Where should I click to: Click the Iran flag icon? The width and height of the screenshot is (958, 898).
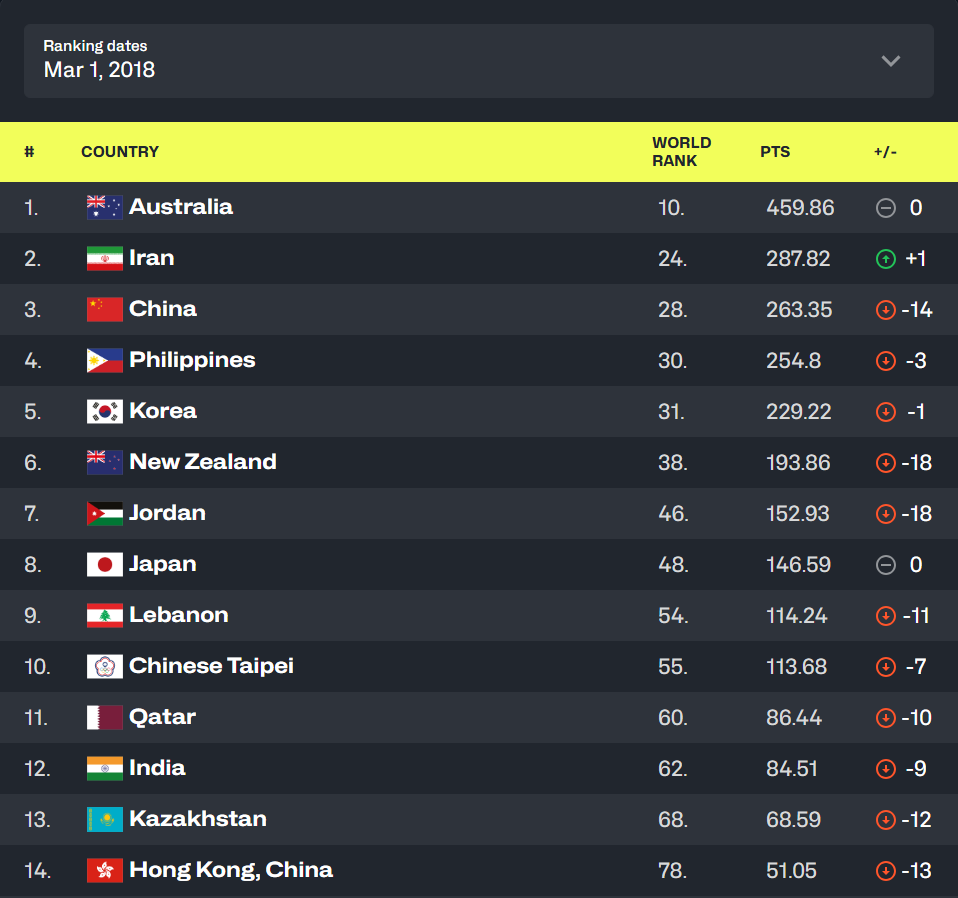click(x=105, y=258)
